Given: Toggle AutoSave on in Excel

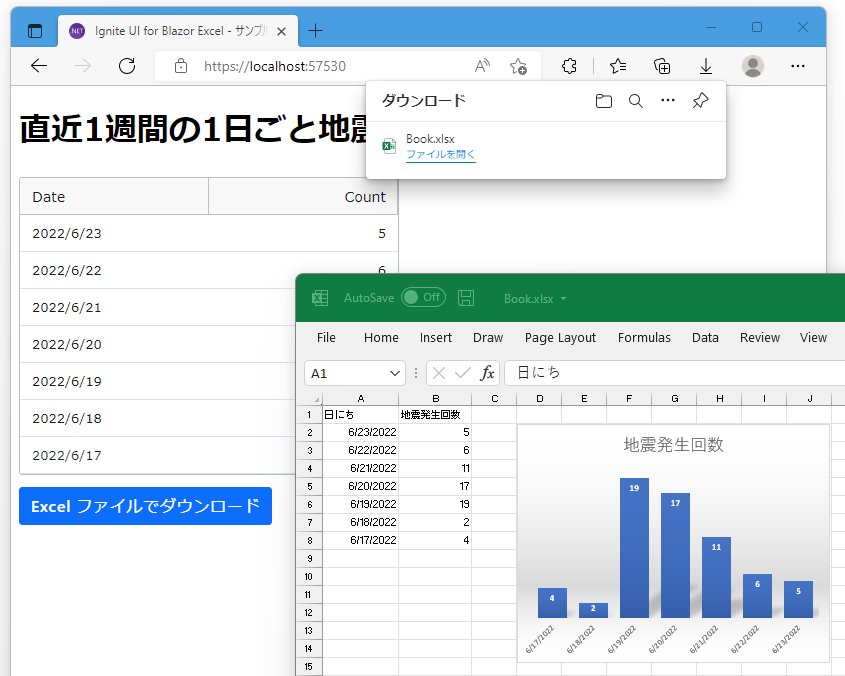Looking at the screenshot, I should (x=423, y=297).
